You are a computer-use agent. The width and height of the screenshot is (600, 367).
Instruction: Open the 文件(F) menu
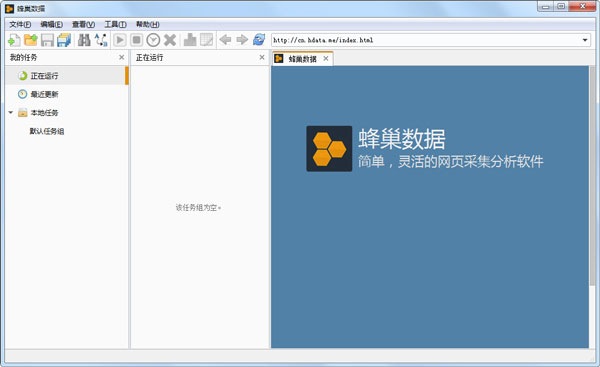point(20,24)
